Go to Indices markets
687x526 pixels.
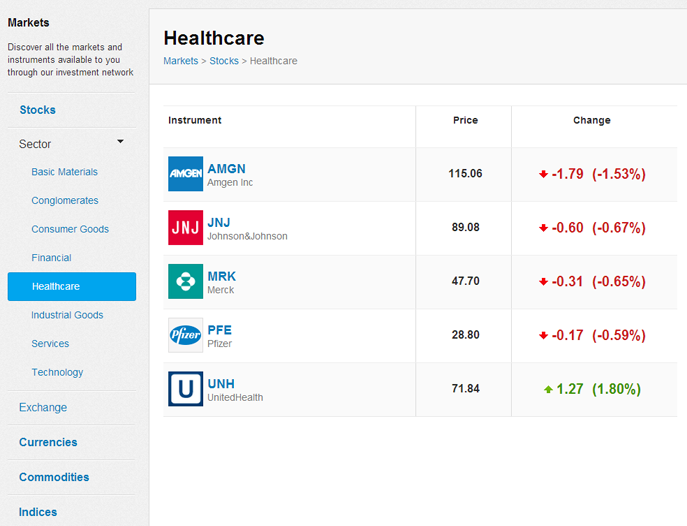tap(38, 512)
